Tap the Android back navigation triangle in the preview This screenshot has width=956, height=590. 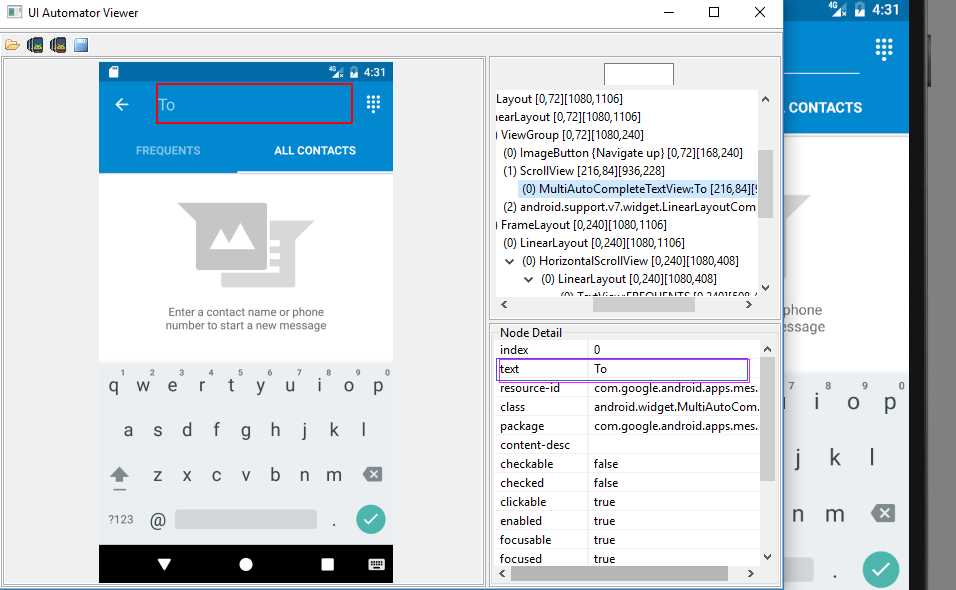pos(164,564)
